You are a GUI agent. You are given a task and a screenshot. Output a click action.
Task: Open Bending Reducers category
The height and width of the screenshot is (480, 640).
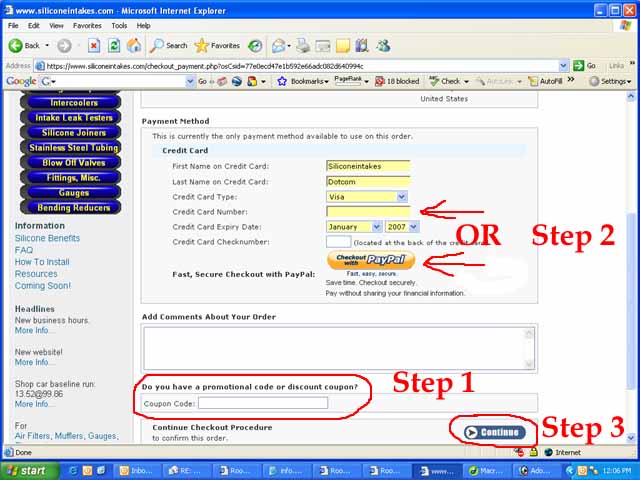[73, 208]
